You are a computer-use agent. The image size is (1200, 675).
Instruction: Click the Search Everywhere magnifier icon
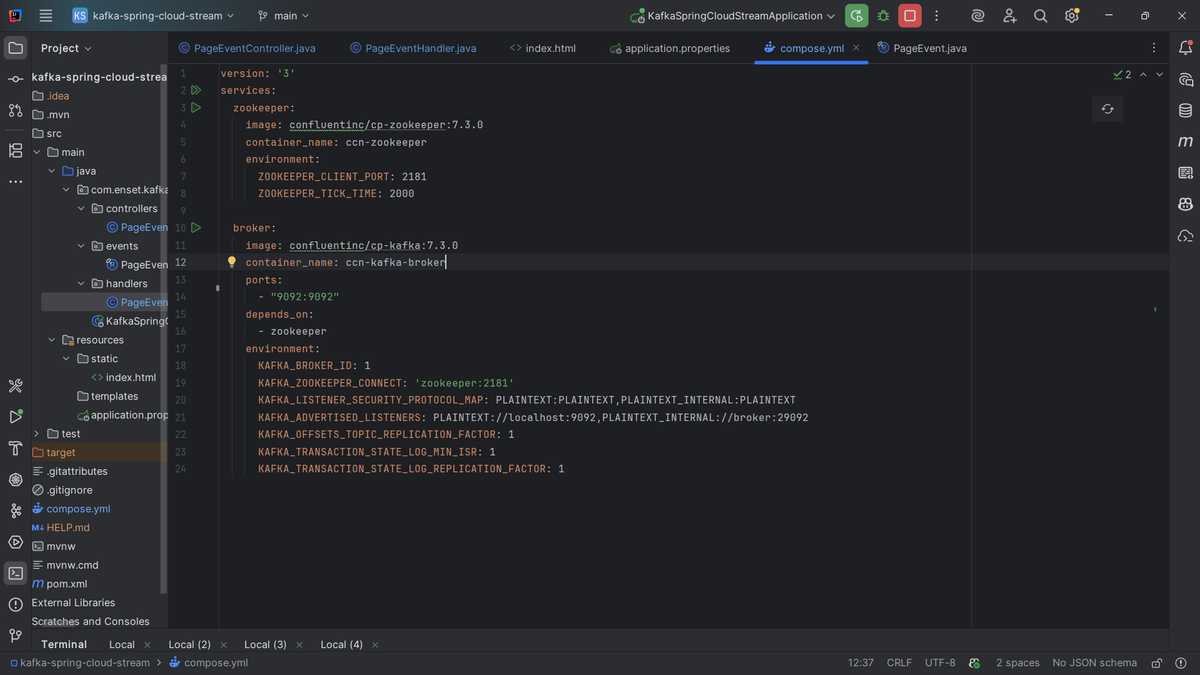tap(1040, 16)
